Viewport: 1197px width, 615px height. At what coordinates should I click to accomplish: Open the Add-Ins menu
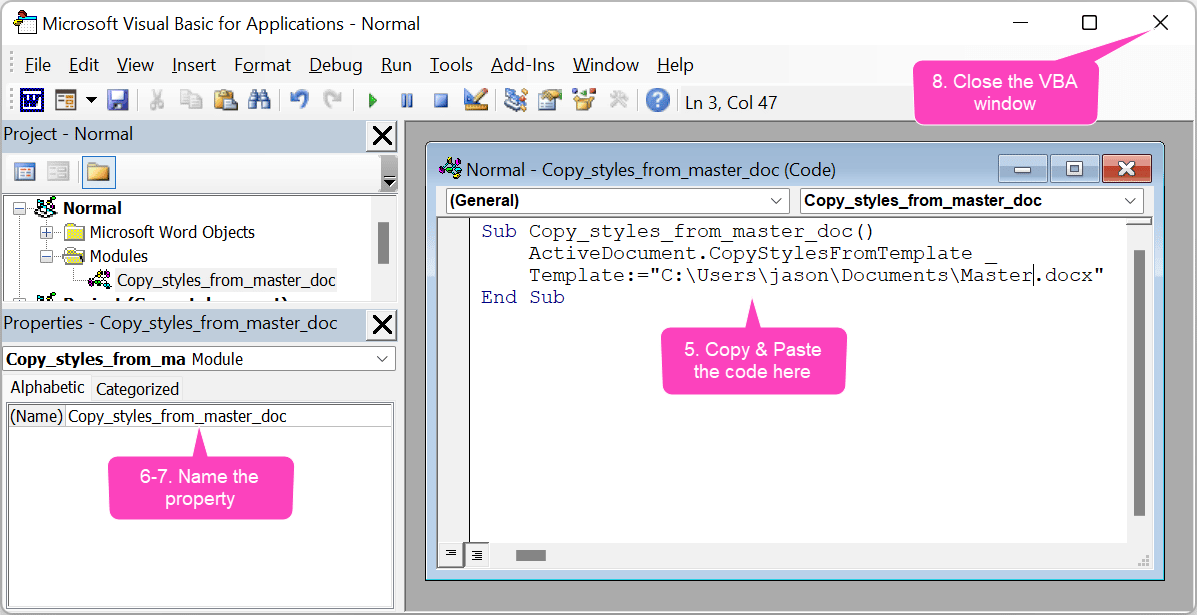click(523, 65)
